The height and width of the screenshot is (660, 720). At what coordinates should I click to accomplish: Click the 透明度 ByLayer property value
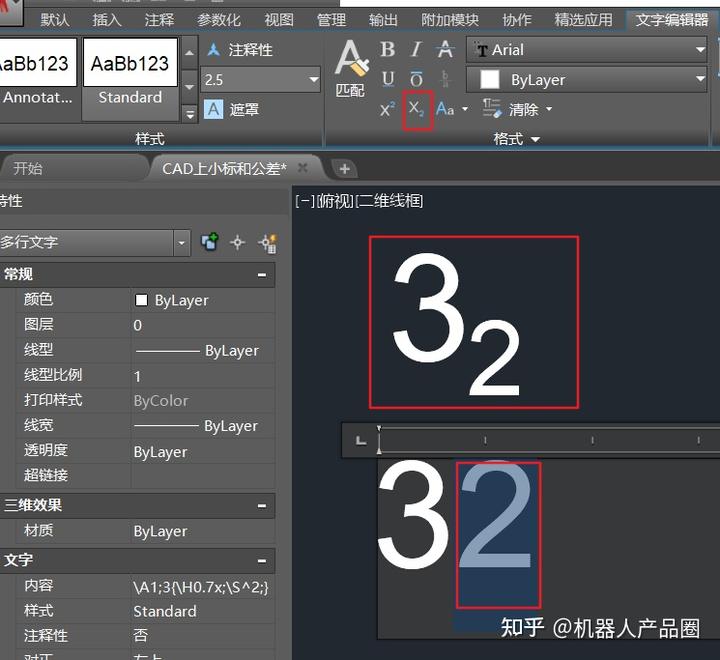(202, 451)
